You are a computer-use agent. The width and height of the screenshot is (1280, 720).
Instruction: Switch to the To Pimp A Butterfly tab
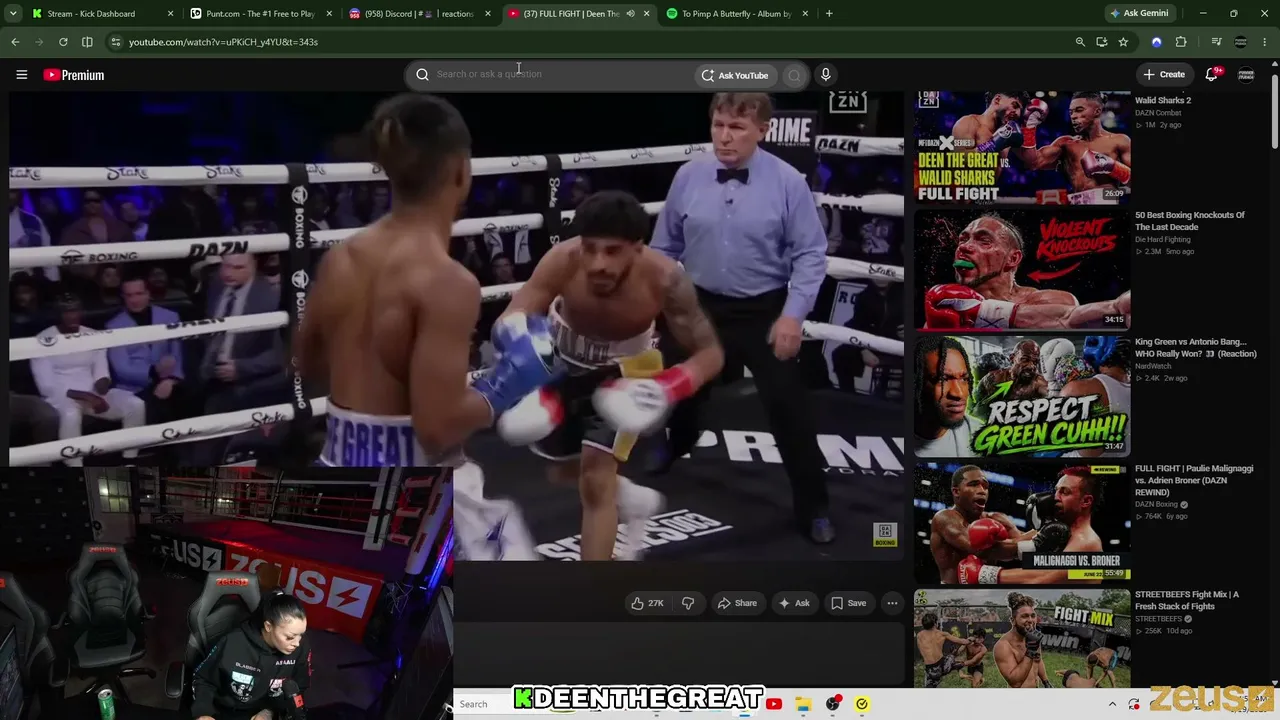(739, 14)
